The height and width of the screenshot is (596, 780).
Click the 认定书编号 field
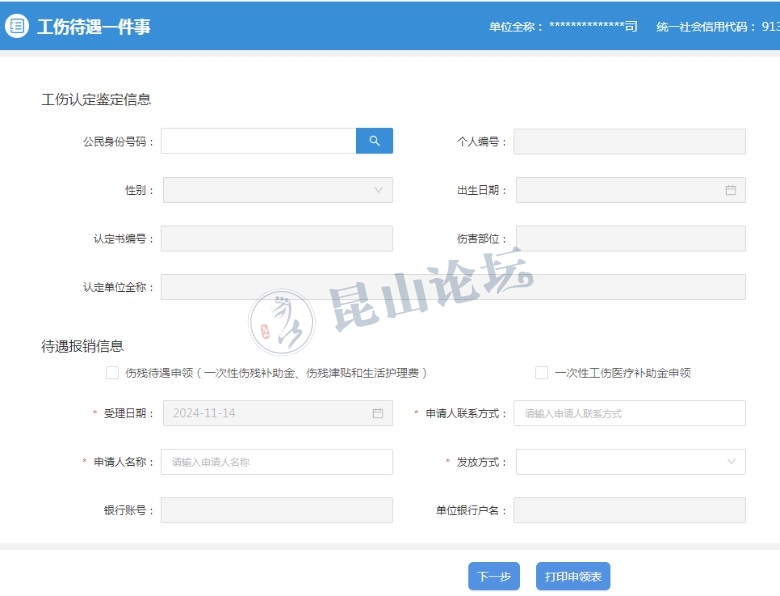[x=276, y=238]
